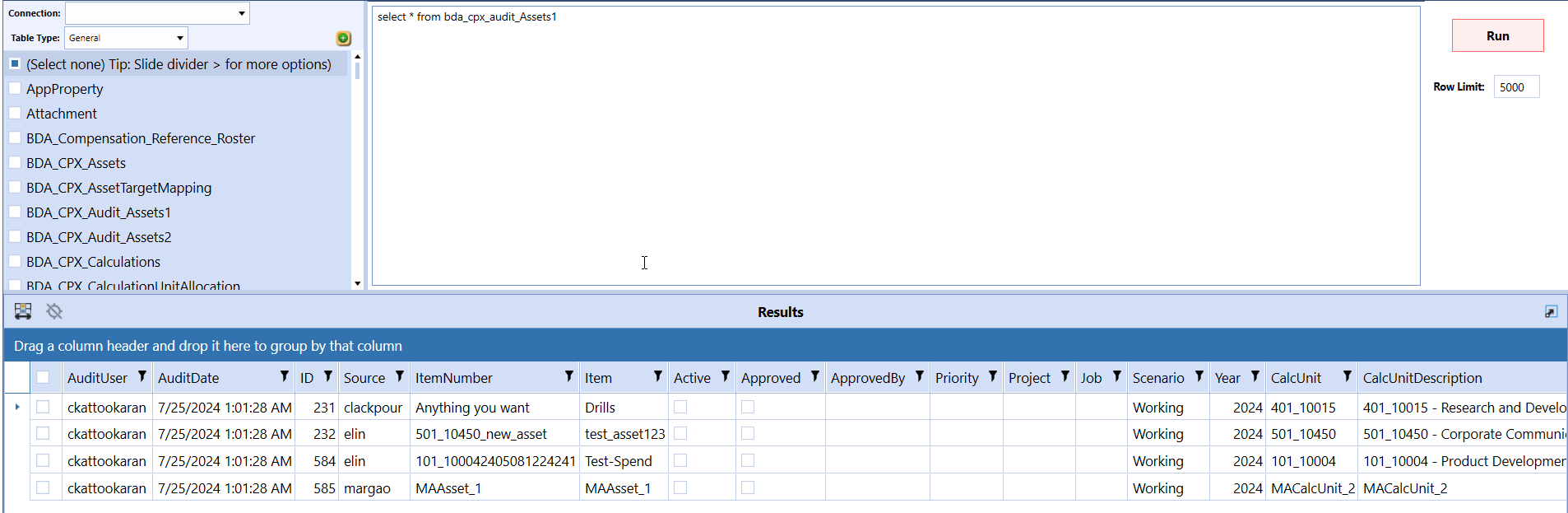Open the Connection dropdown
This screenshot has width=1568, height=513.
pyautogui.click(x=241, y=13)
